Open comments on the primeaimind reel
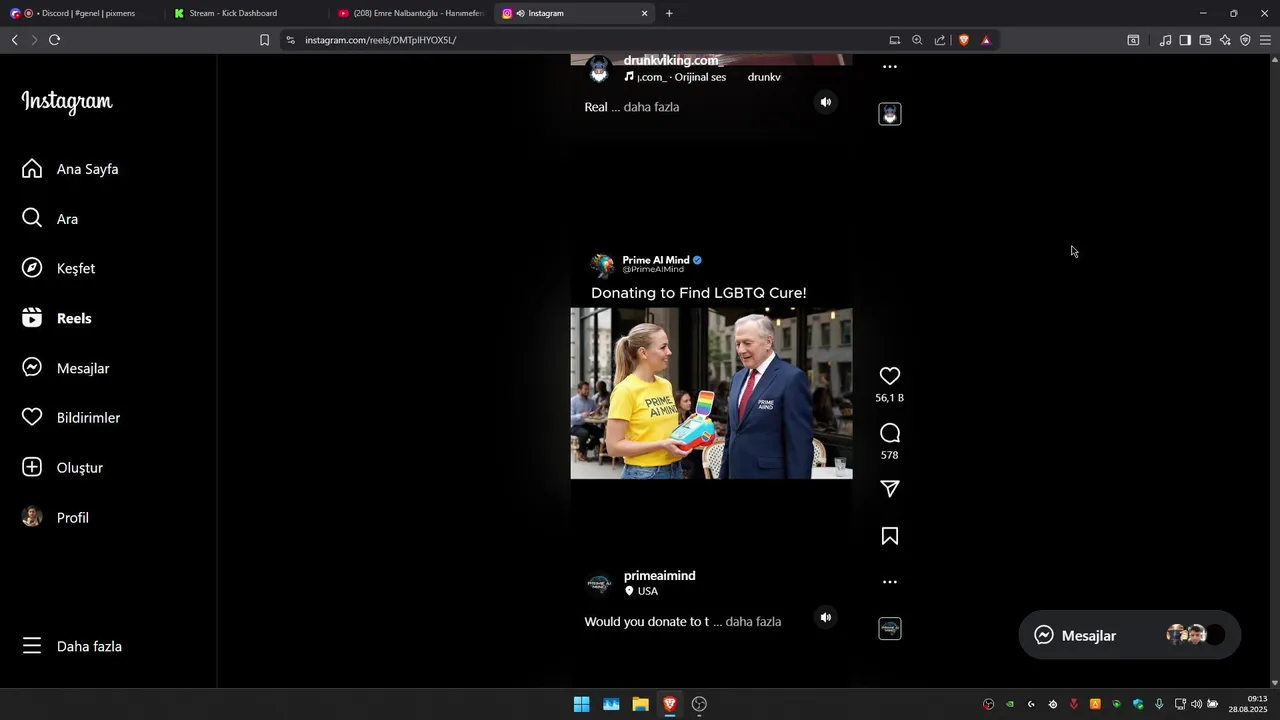This screenshot has width=1280, height=720. pos(890,433)
